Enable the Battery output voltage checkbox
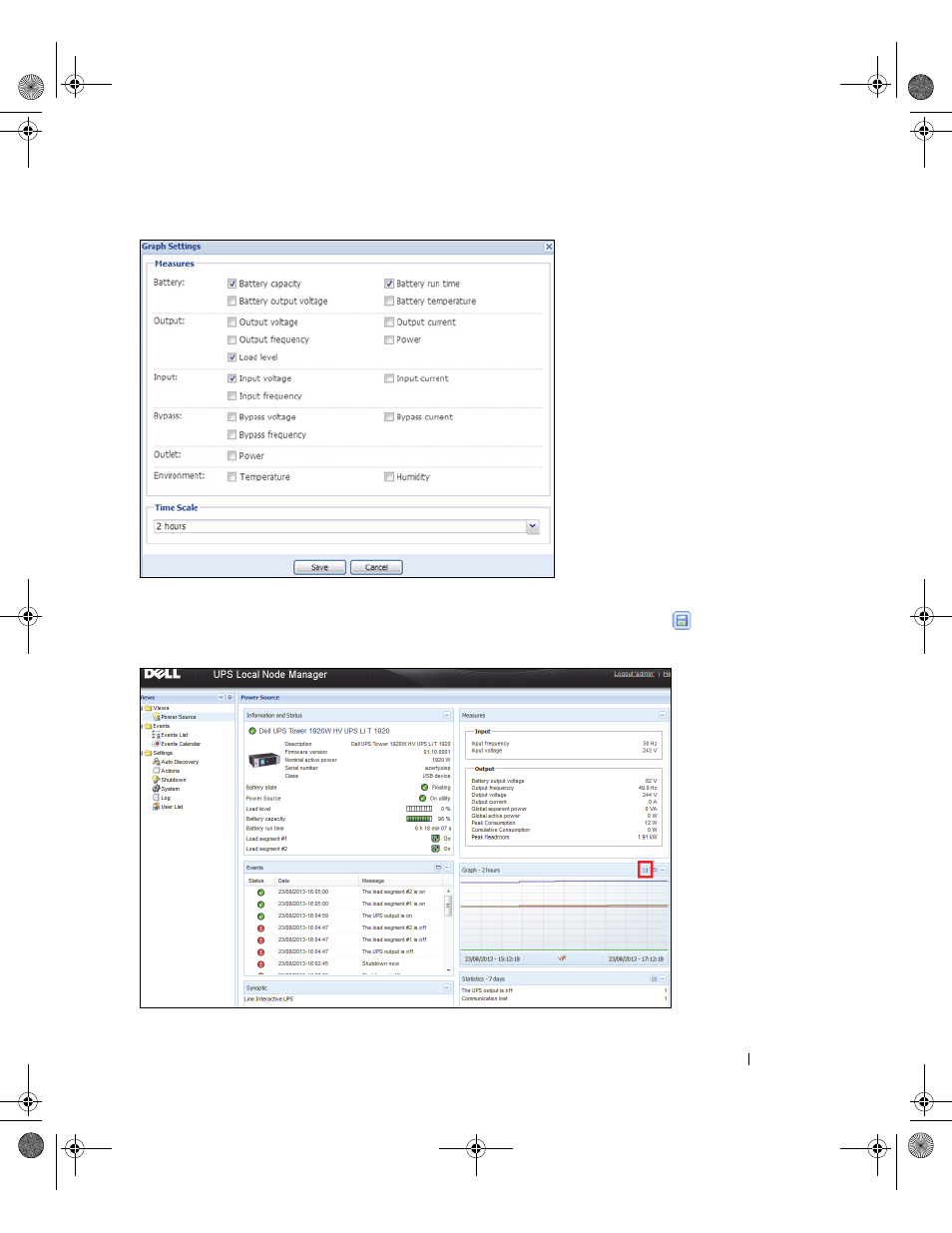Screen dimensions: 952x1233 coord(232,302)
